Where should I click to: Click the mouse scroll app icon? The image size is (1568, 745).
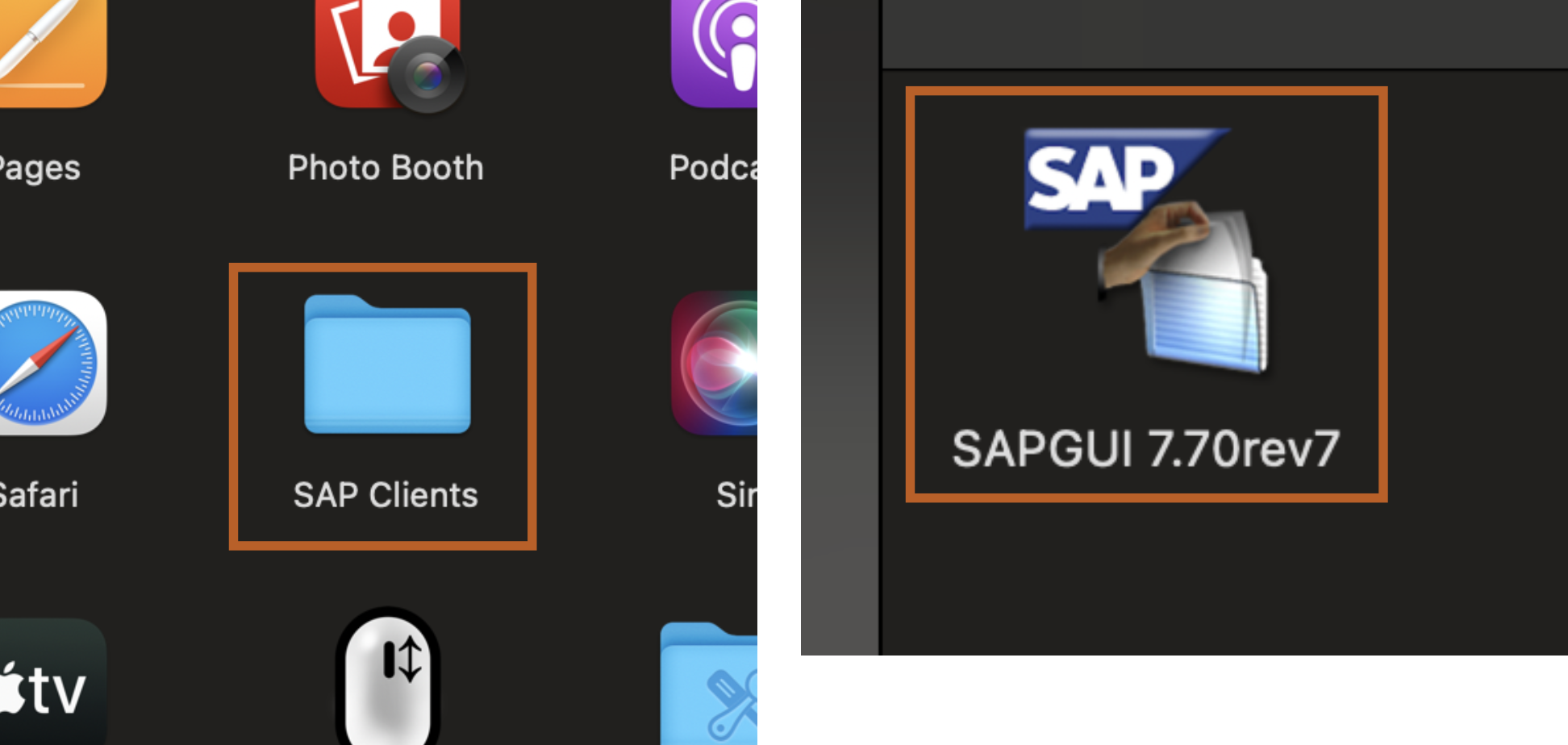coord(388,681)
